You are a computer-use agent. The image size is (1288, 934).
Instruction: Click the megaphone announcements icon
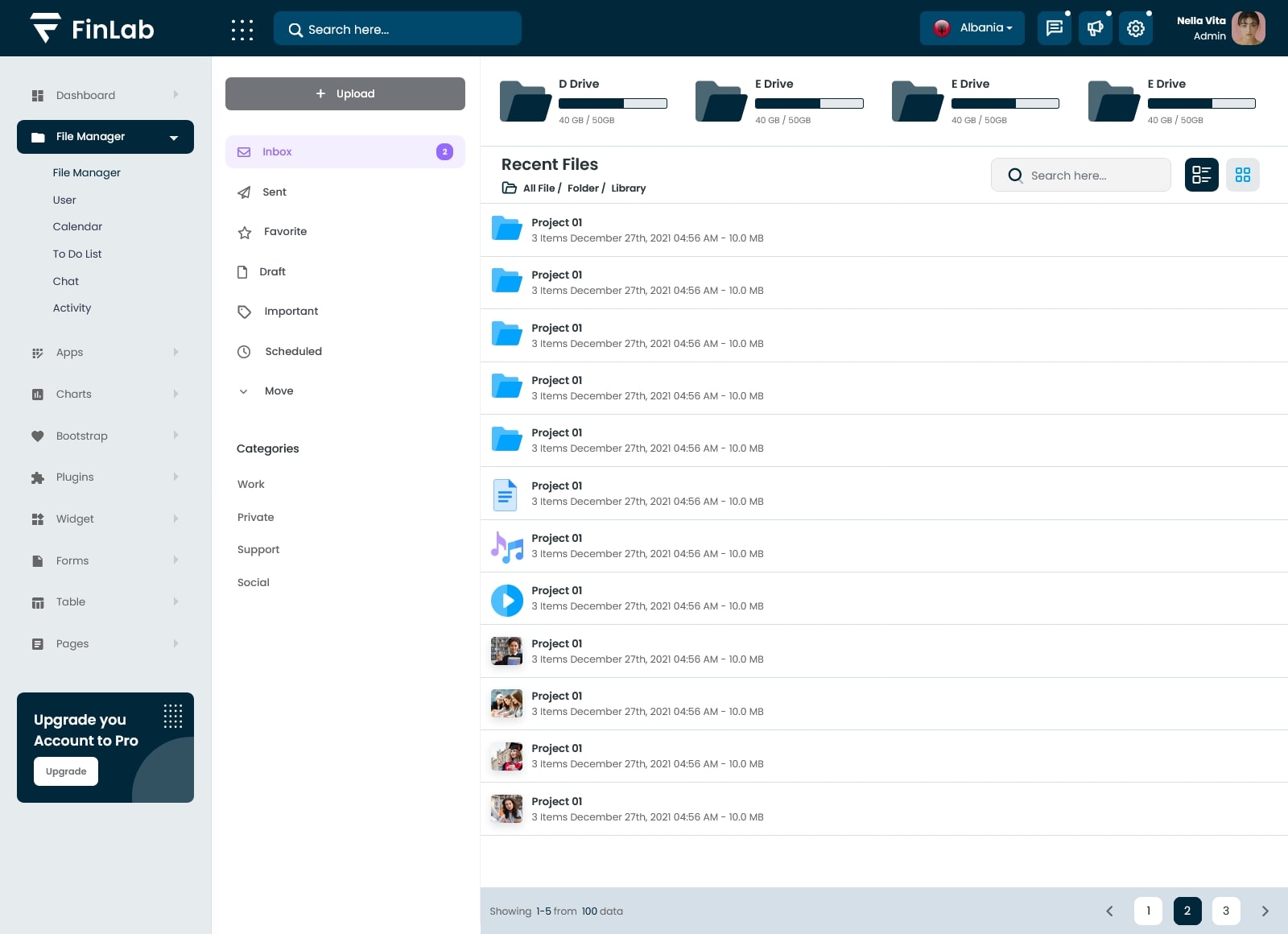(x=1095, y=29)
